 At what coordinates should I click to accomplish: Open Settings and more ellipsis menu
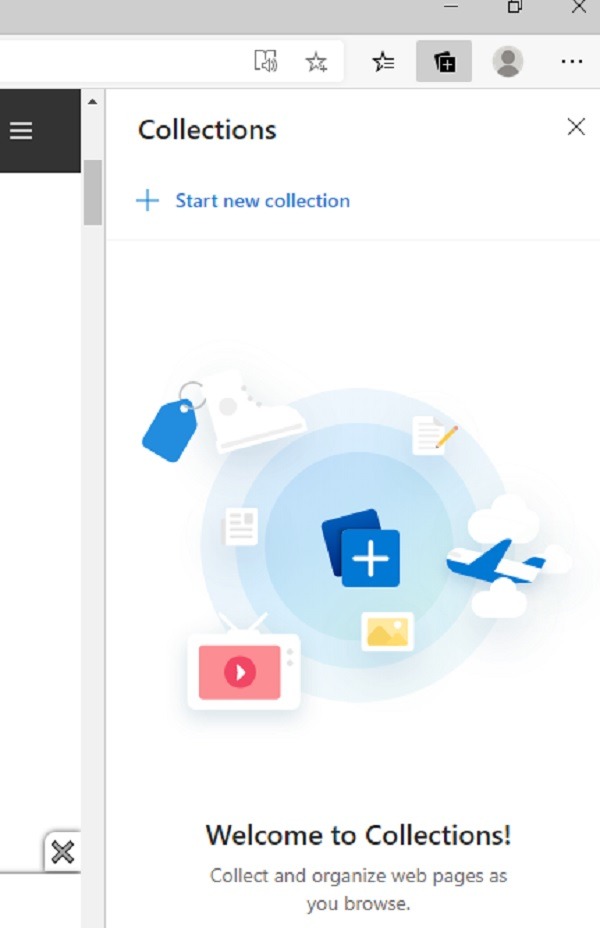[x=572, y=62]
